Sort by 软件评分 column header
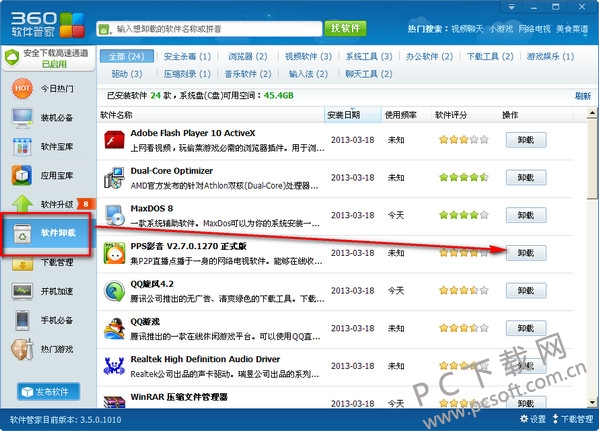 (465, 115)
